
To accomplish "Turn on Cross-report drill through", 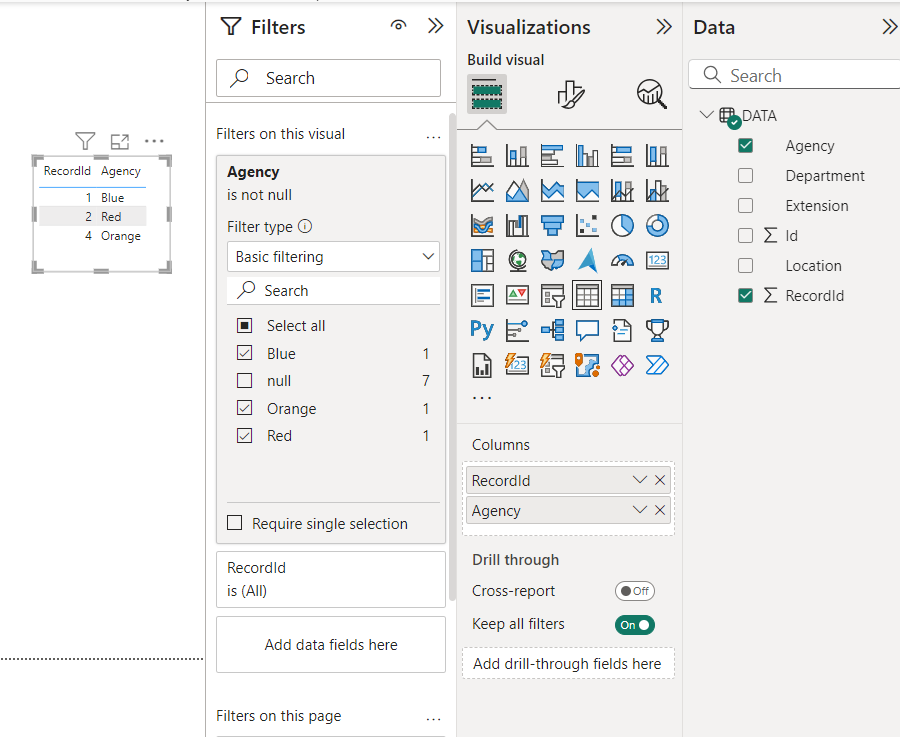I will click(635, 591).
